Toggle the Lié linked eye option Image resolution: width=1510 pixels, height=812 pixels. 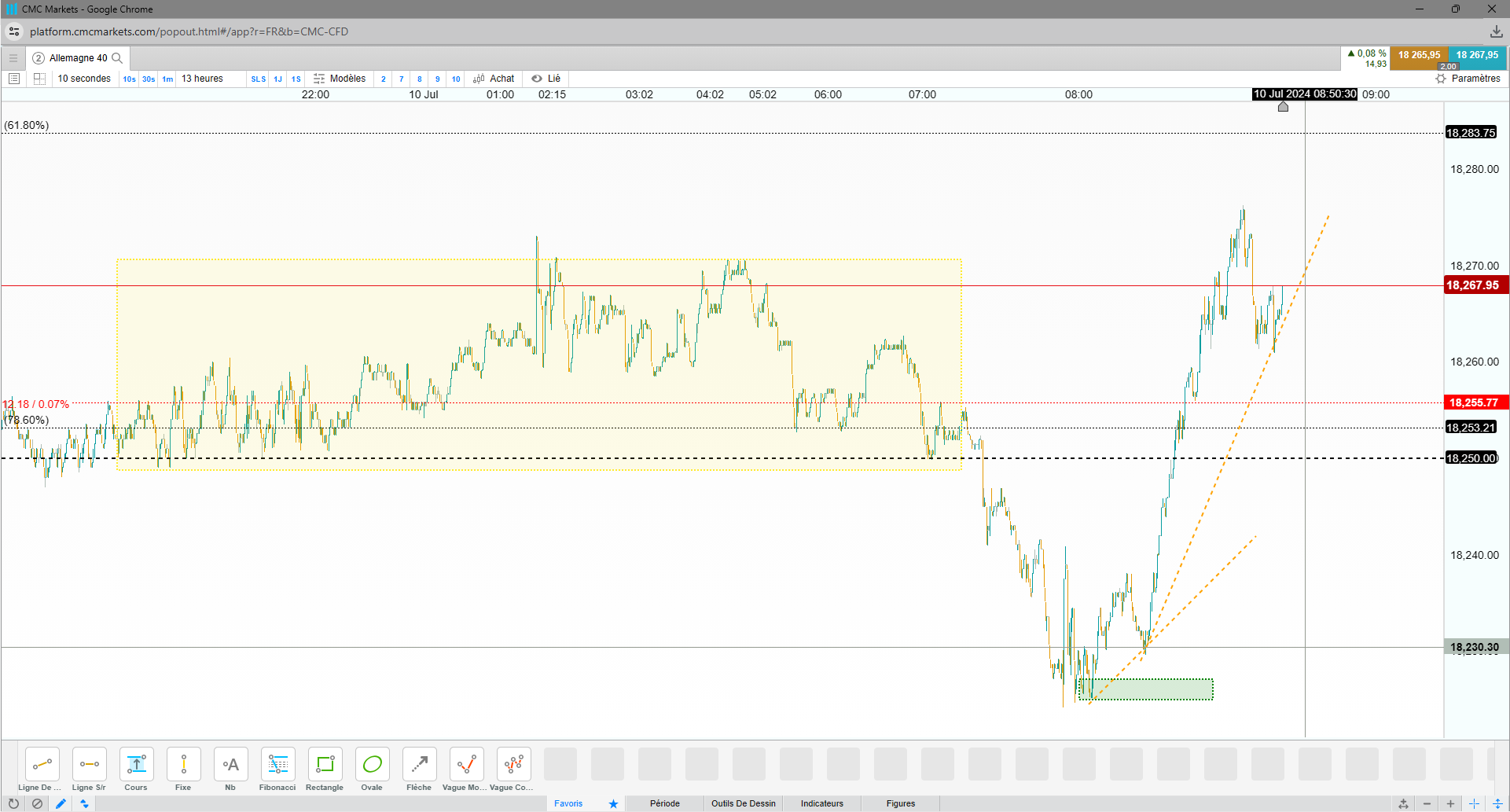pyautogui.click(x=546, y=79)
